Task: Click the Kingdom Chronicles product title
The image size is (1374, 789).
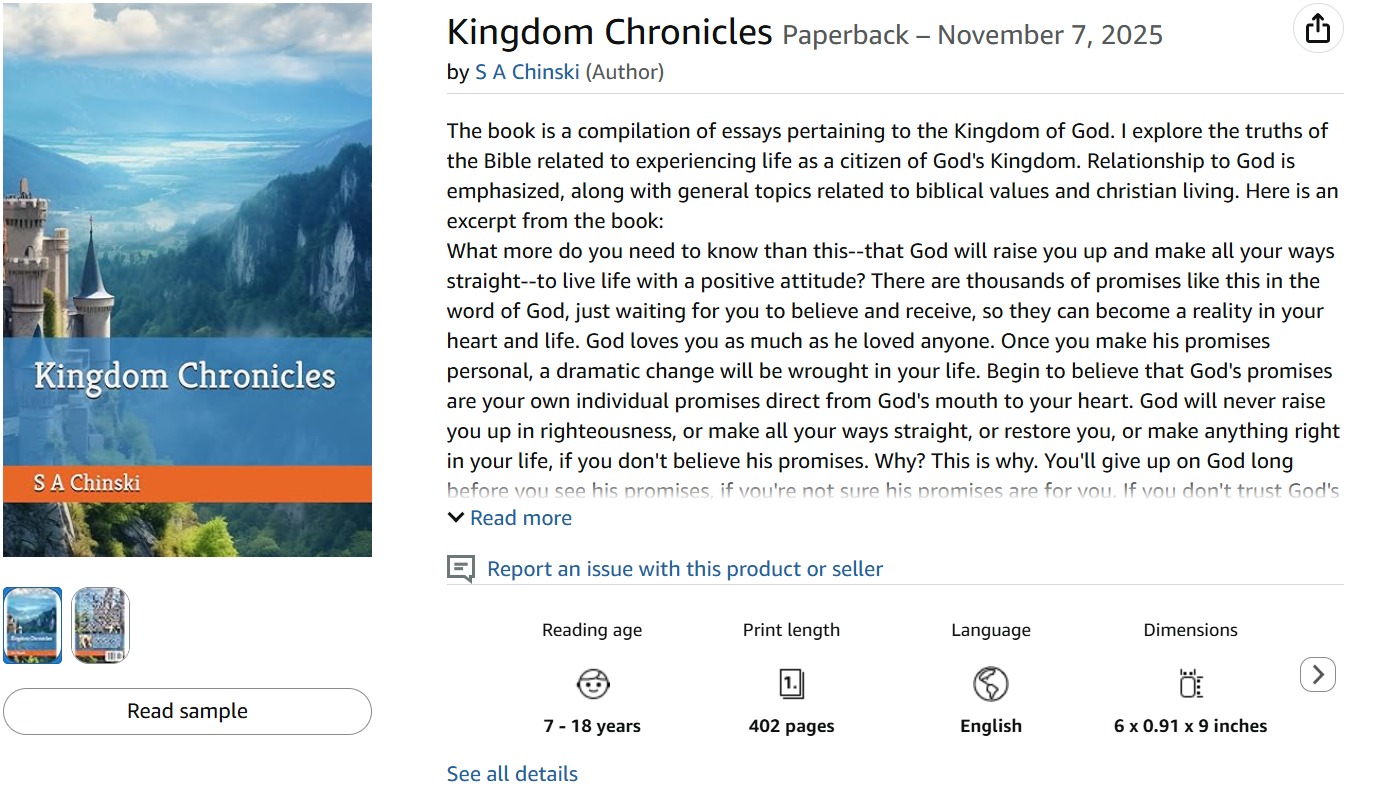Action: tap(609, 33)
